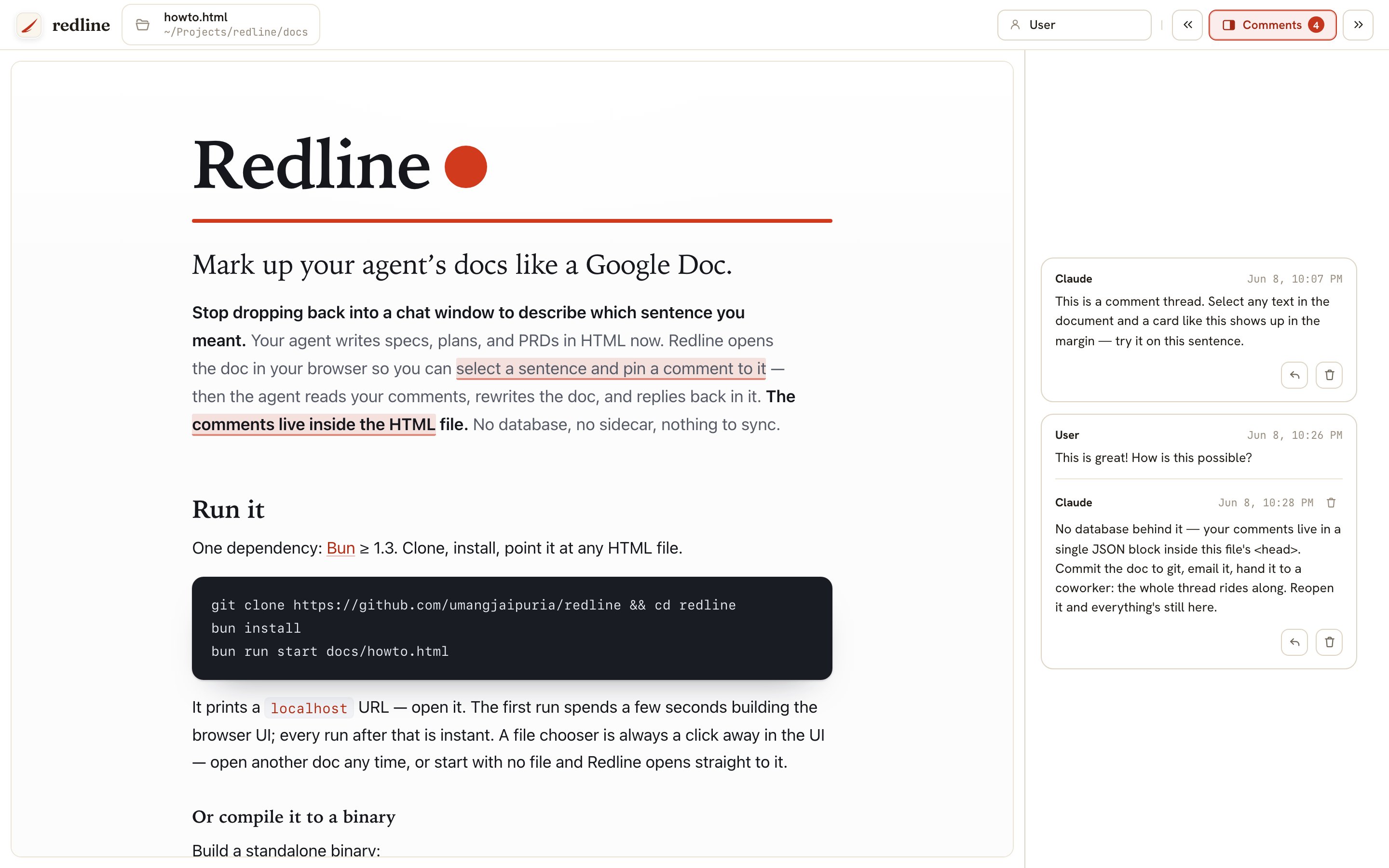Click highlighted text 'comments live inside the HTML'

tap(313, 424)
